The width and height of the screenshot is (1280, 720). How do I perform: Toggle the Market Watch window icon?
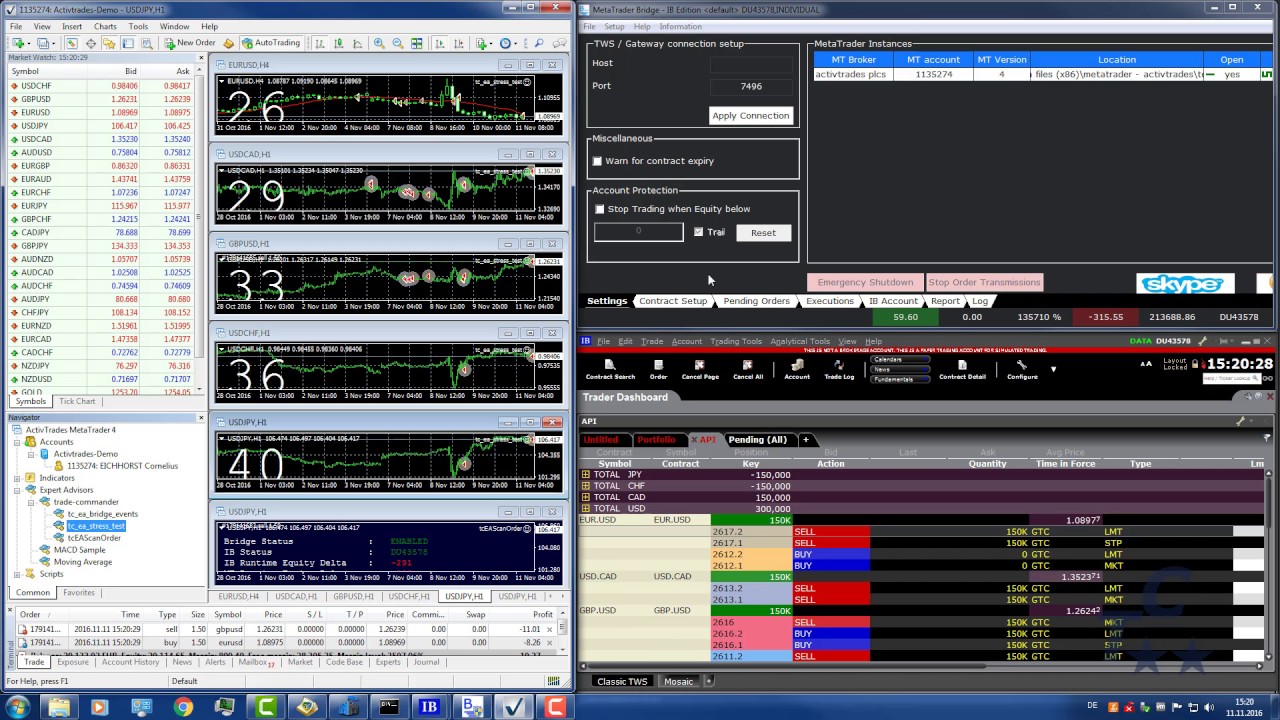click(71, 43)
